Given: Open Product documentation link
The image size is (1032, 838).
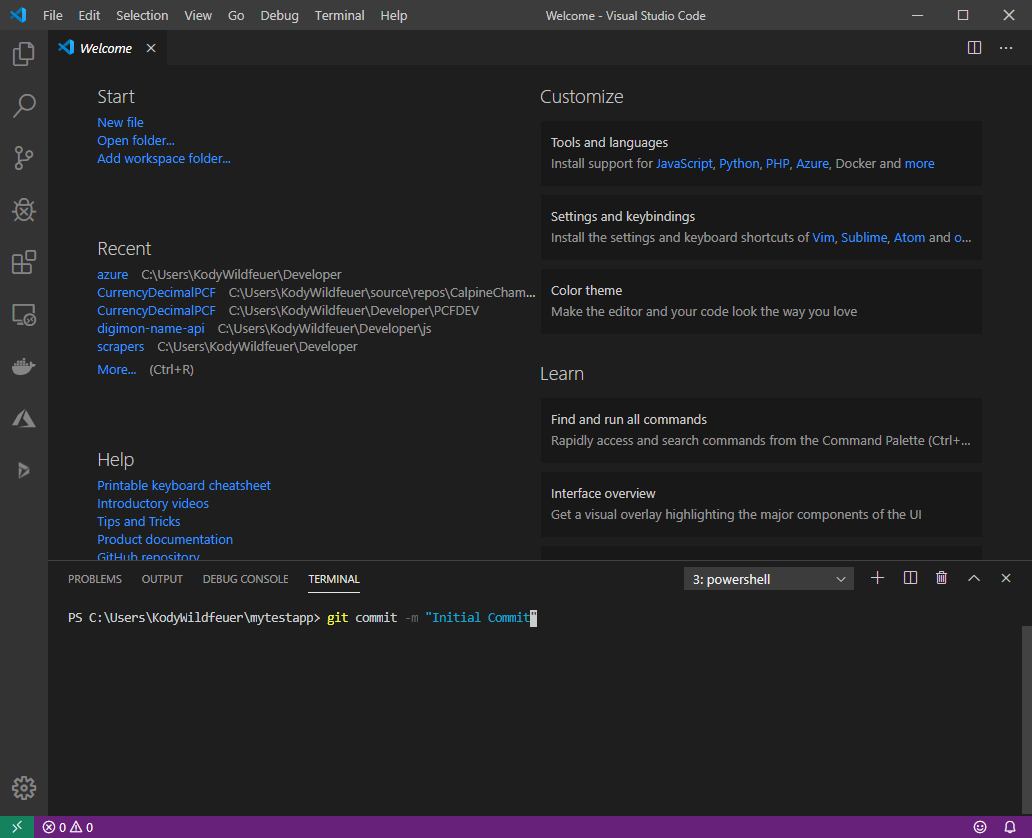Looking at the screenshot, I should tap(165, 540).
